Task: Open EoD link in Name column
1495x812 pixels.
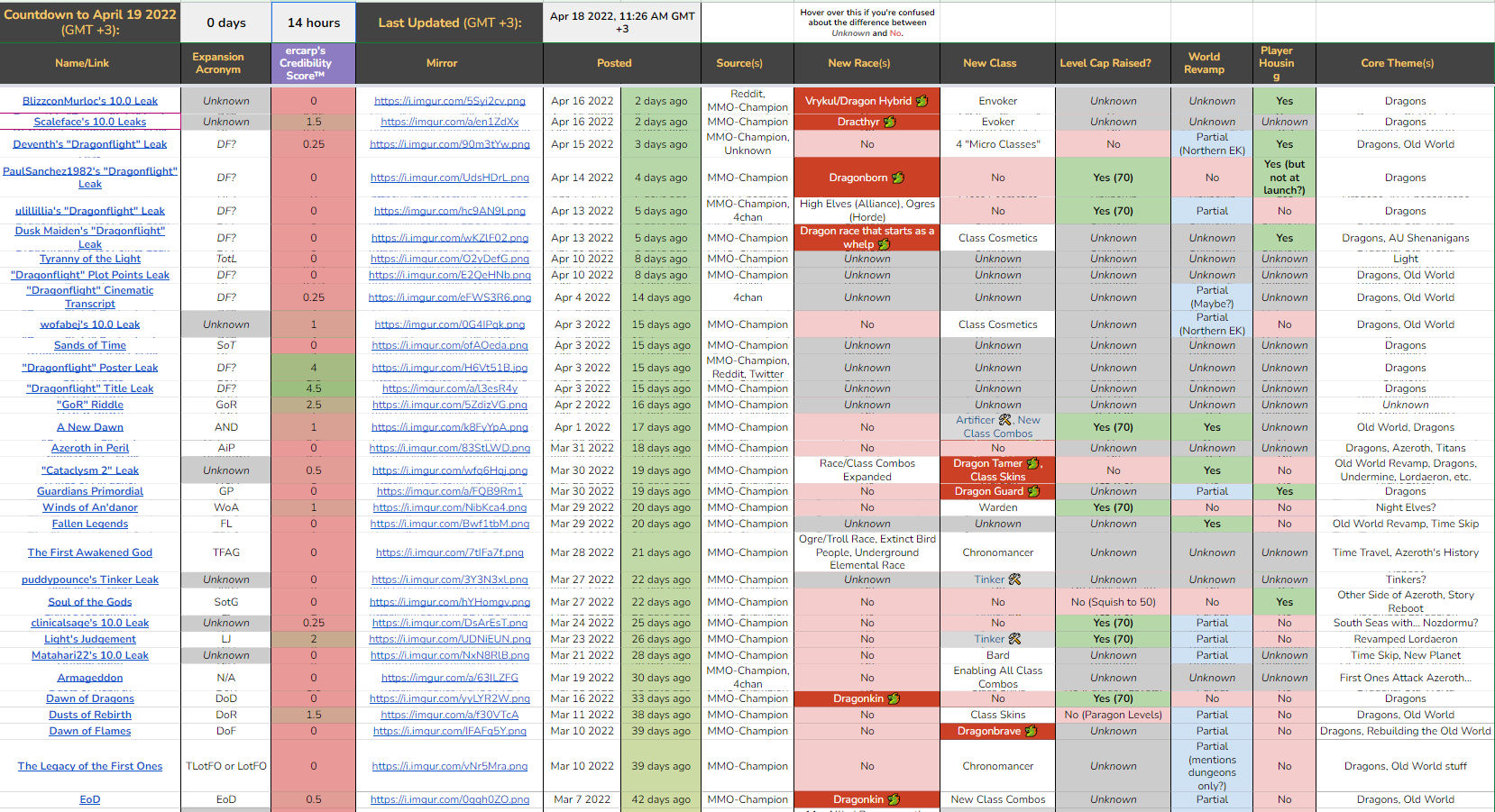Action: [x=90, y=799]
